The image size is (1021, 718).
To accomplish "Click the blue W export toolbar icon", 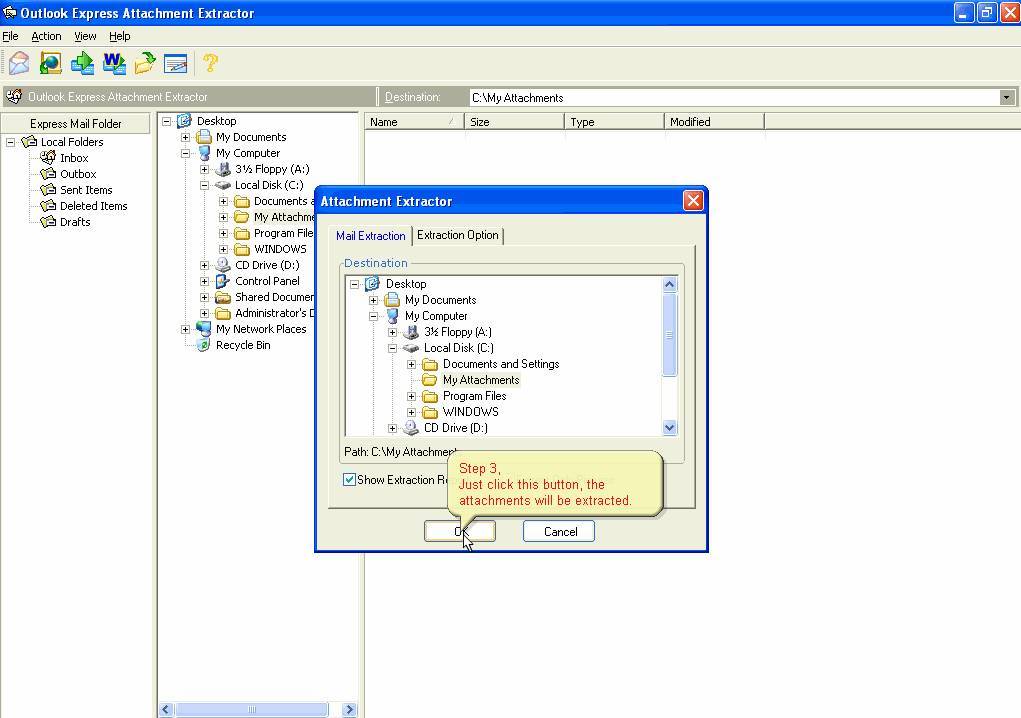I will click(x=114, y=63).
